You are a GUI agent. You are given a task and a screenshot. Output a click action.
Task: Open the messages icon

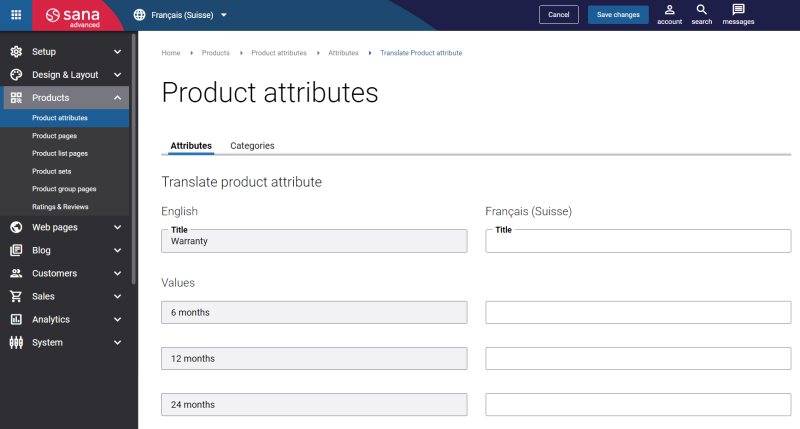coord(738,15)
